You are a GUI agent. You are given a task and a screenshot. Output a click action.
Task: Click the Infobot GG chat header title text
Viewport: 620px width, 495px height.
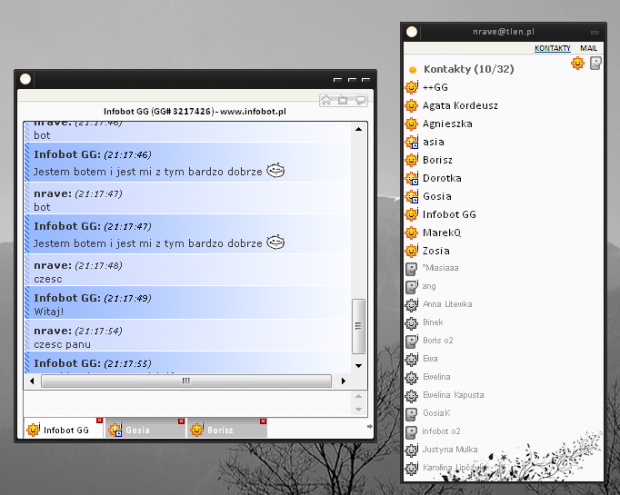[x=195, y=112]
